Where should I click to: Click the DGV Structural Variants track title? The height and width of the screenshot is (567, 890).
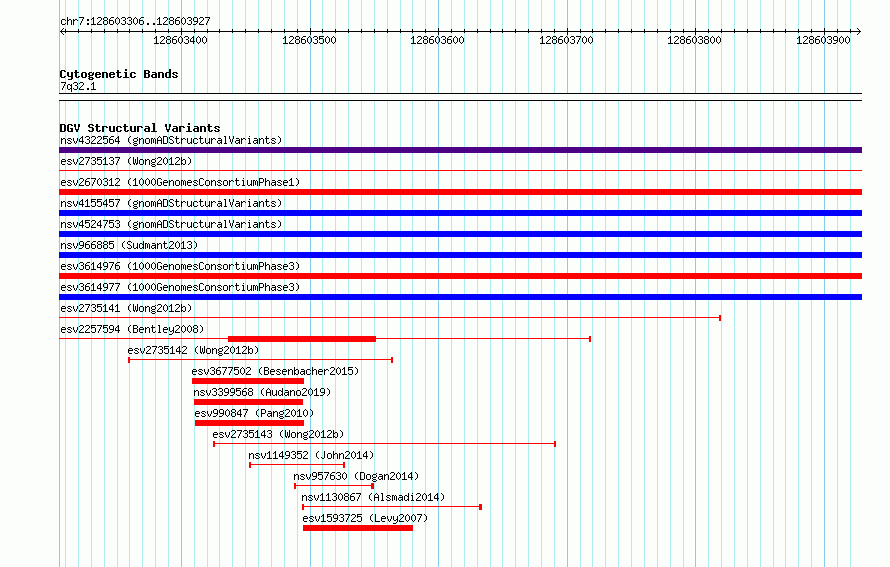click(x=140, y=128)
